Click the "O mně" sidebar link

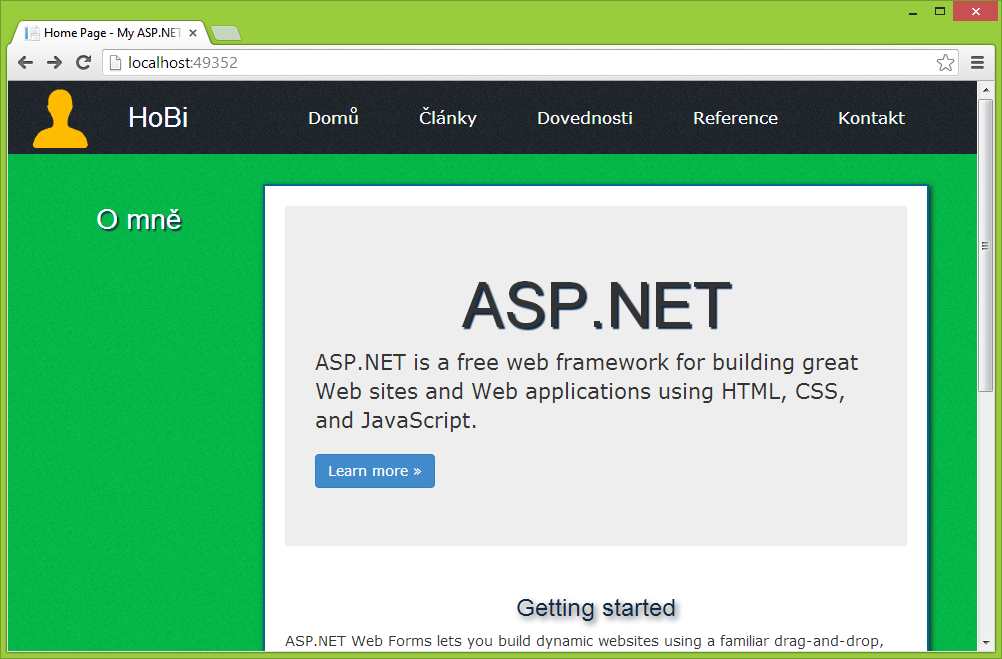coord(139,219)
